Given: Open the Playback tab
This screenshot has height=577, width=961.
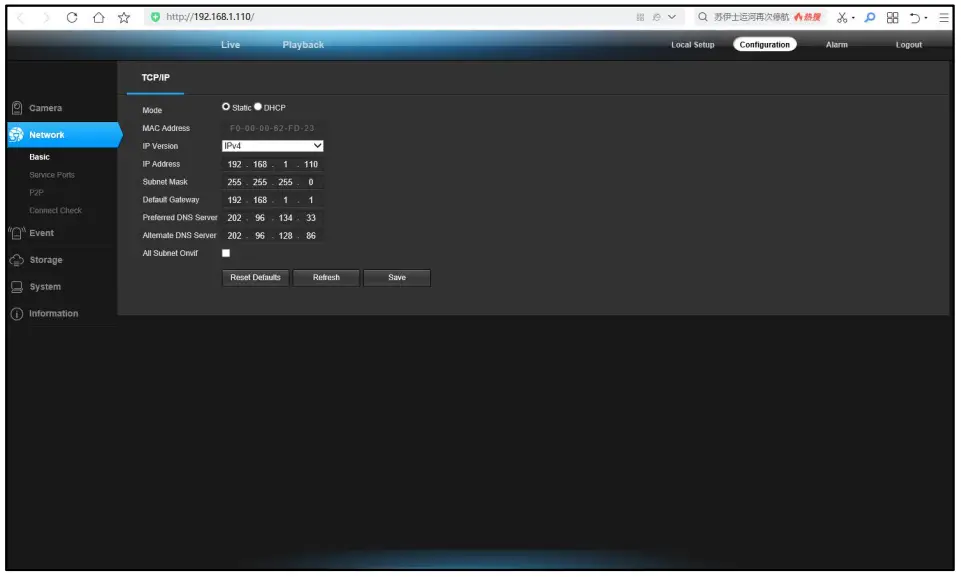Looking at the screenshot, I should click(303, 45).
